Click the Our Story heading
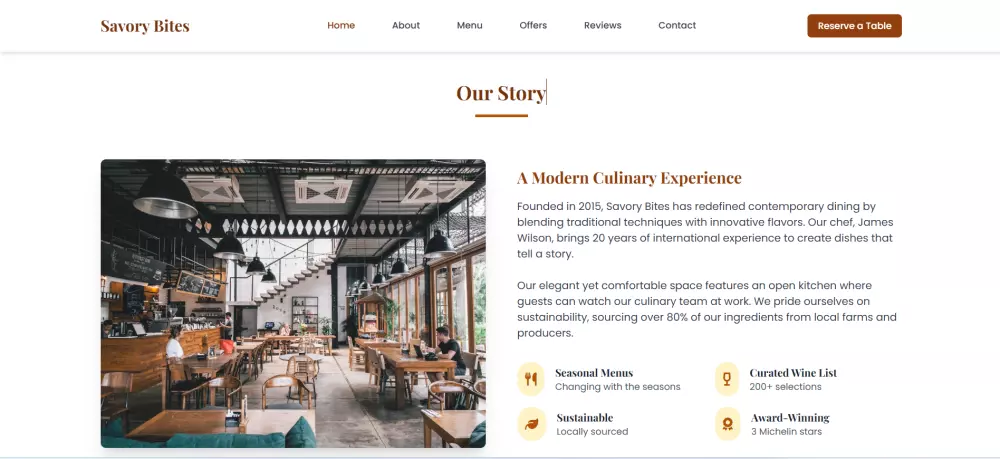Image resolution: width=1000 pixels, height=459 pixels. [501, 93]
